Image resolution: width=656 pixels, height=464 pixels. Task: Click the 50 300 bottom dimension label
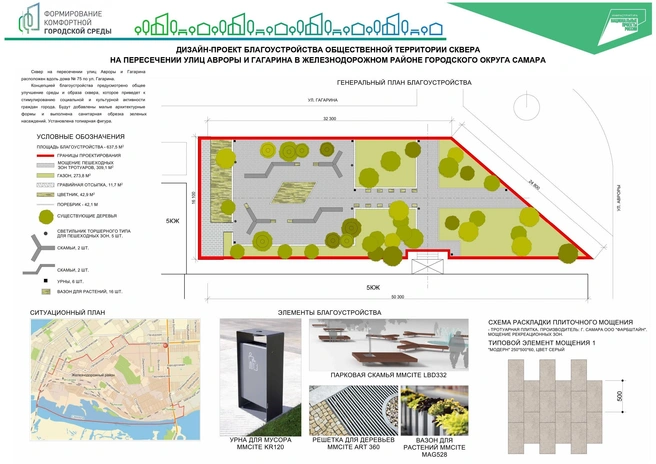point(397,297)
